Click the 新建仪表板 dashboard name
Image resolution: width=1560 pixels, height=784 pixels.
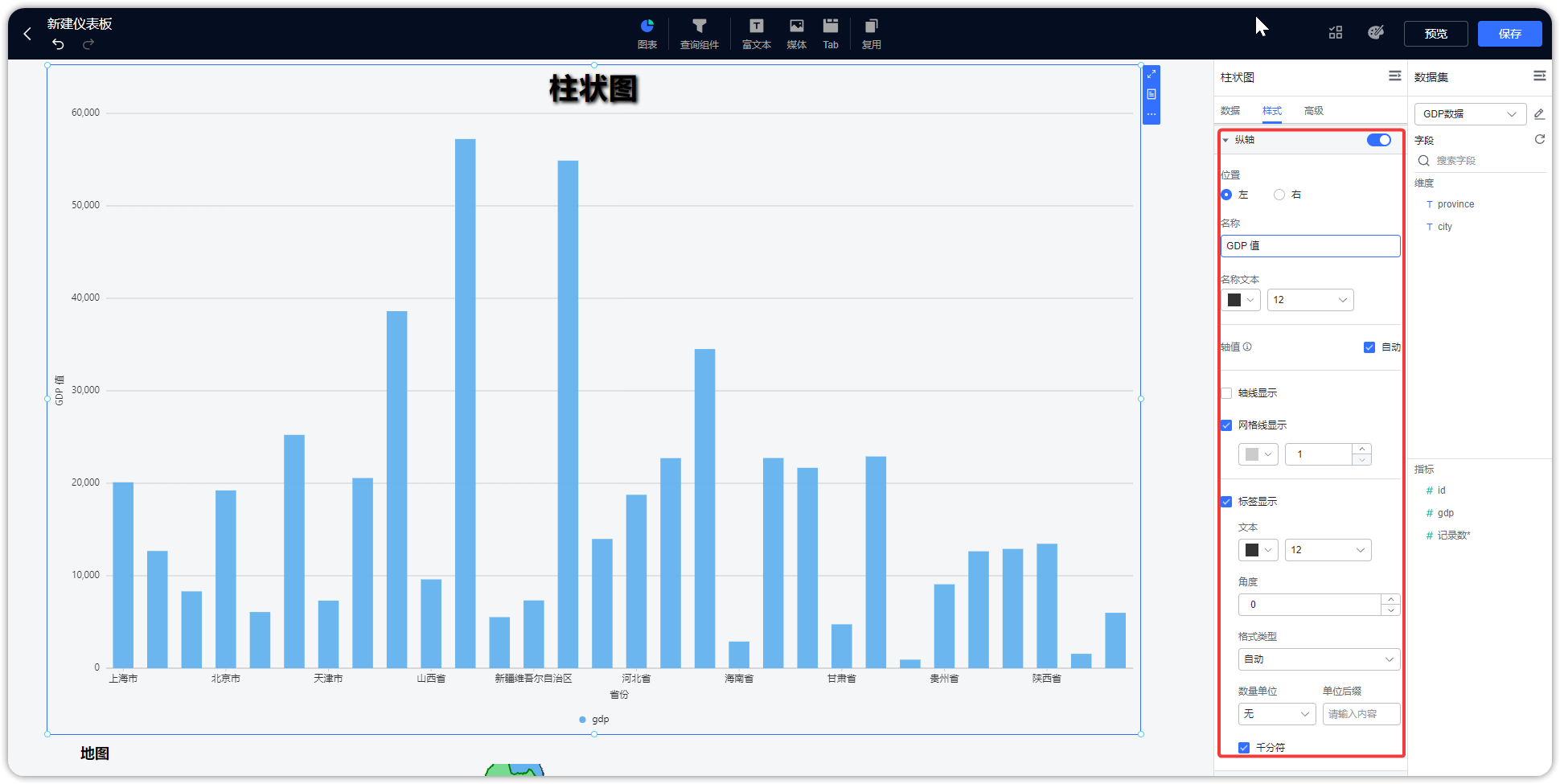(x=80, y=24)
